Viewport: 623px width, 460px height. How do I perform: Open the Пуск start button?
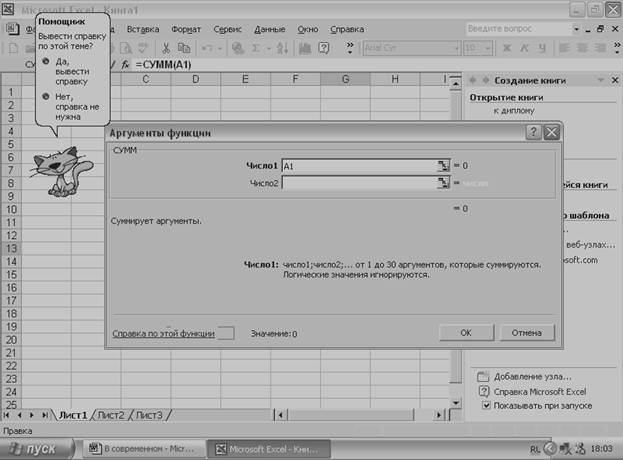point(37,449)
